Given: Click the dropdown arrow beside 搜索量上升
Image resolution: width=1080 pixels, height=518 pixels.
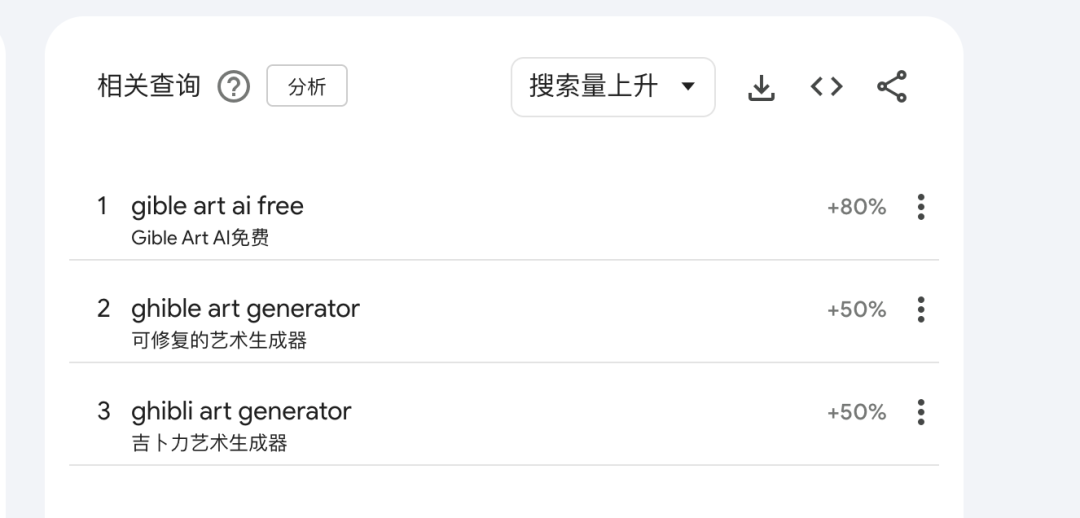Looking at the screenshot, I should point(687,87).
